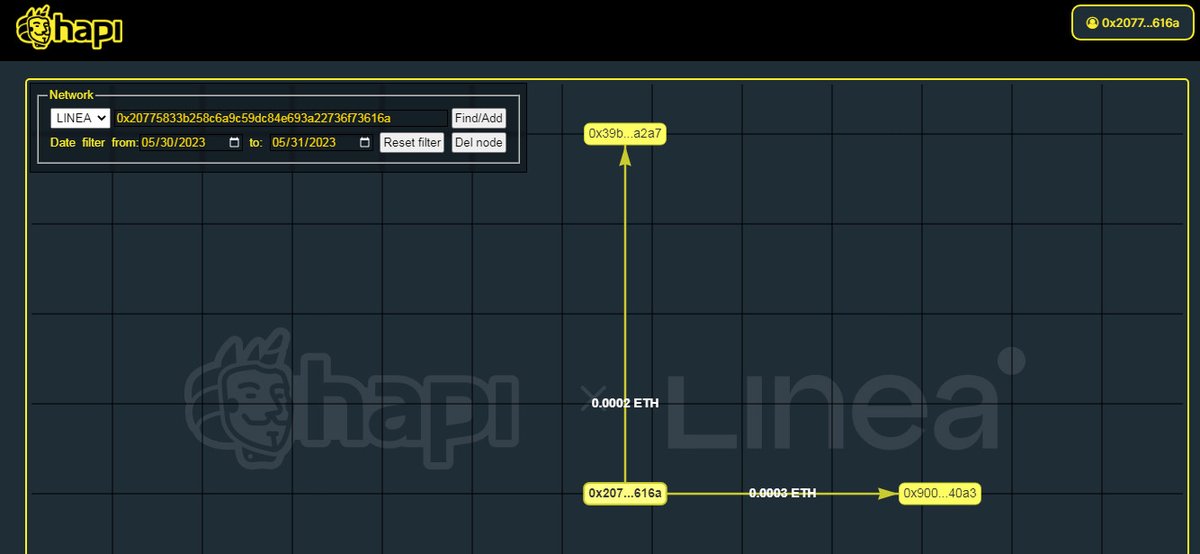
Task: Click the Reset filter button
Action: (x=412, y=143)
